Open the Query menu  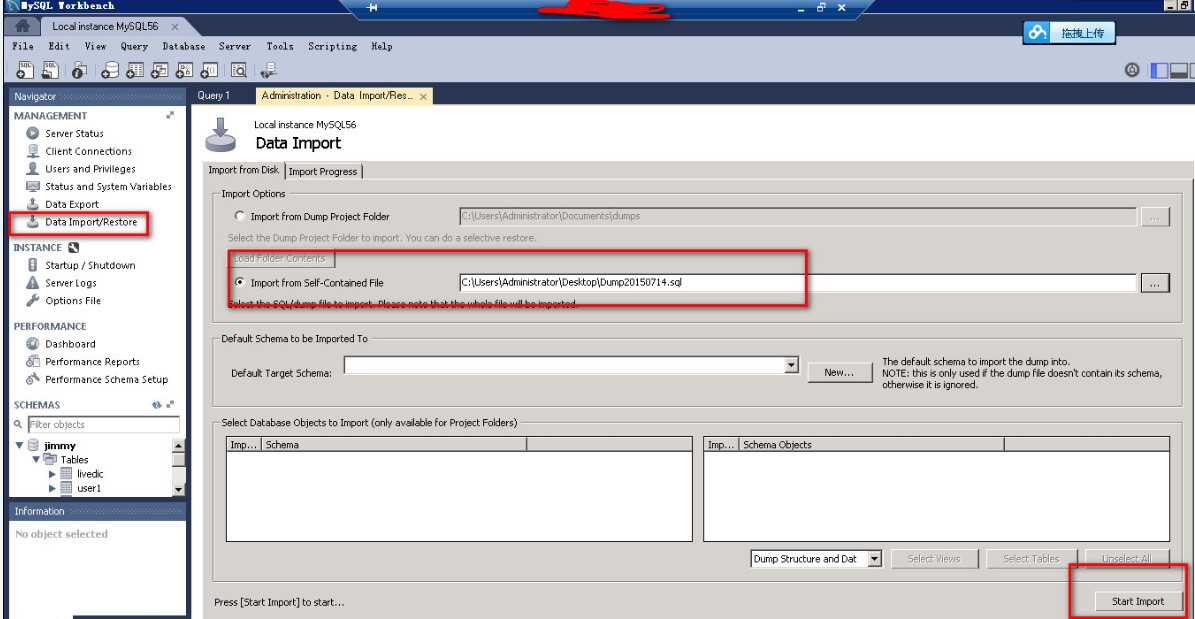[133, 47]
